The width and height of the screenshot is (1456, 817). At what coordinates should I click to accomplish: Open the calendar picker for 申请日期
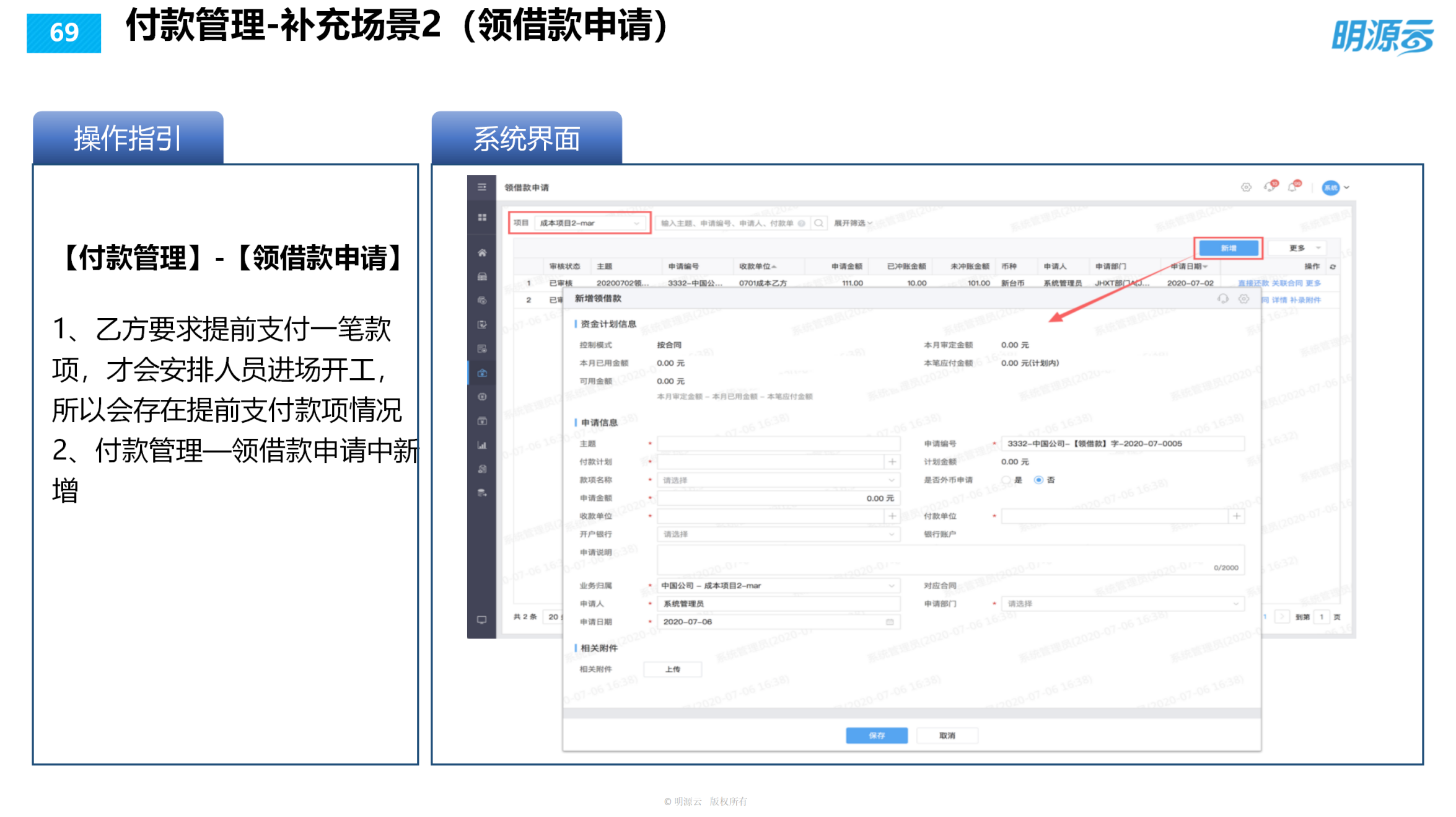click(888, 622)
